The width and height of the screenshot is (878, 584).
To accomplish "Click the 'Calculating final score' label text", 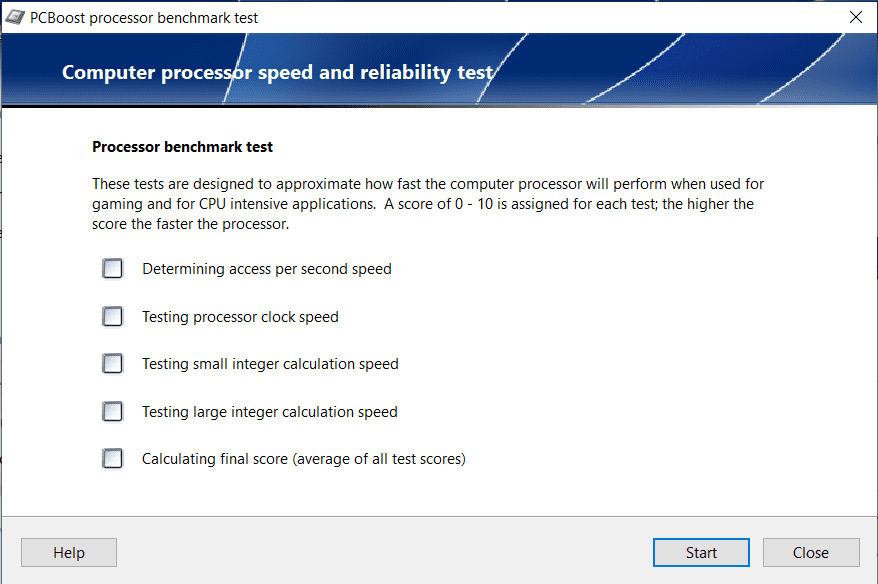I will pyautogui.click(x=304, y=460).
